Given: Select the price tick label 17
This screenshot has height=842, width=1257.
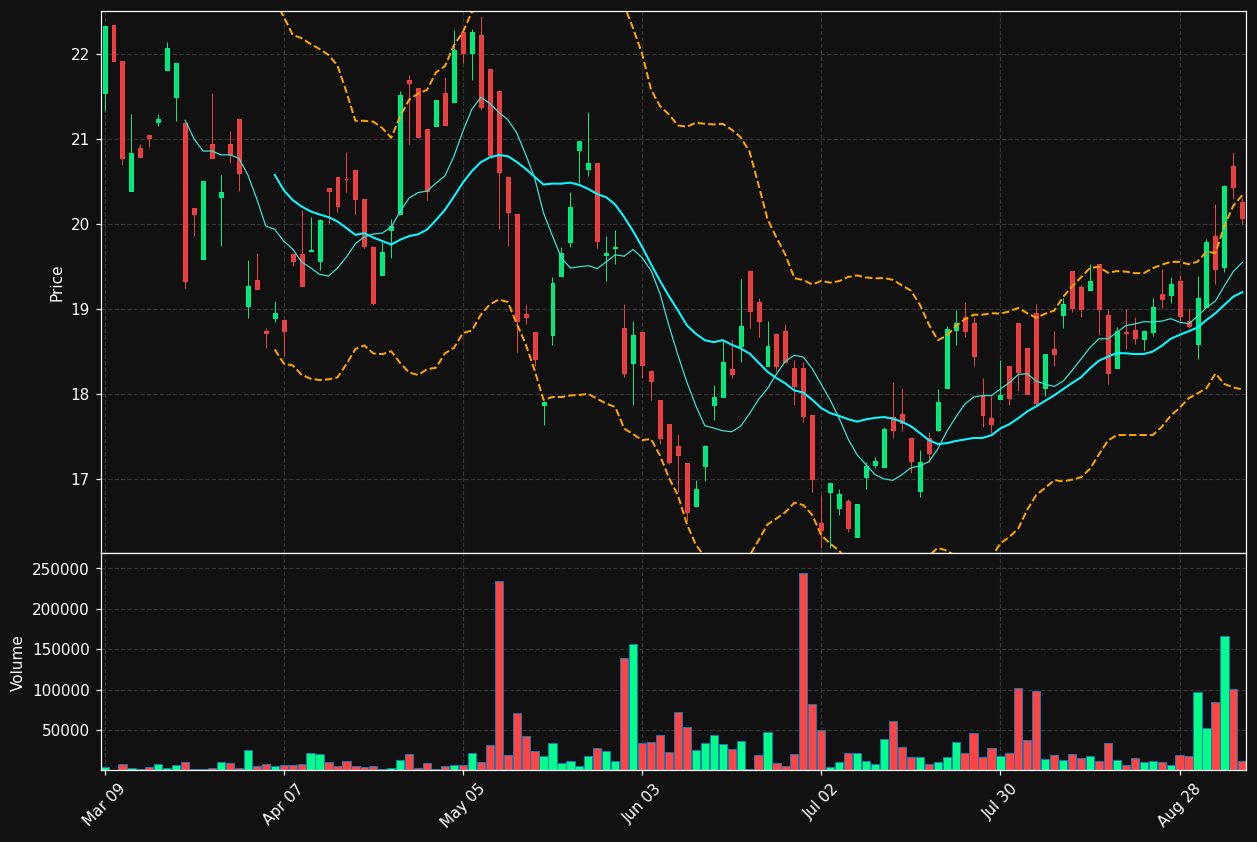Looking at the screenshot, I should [79, 479].
